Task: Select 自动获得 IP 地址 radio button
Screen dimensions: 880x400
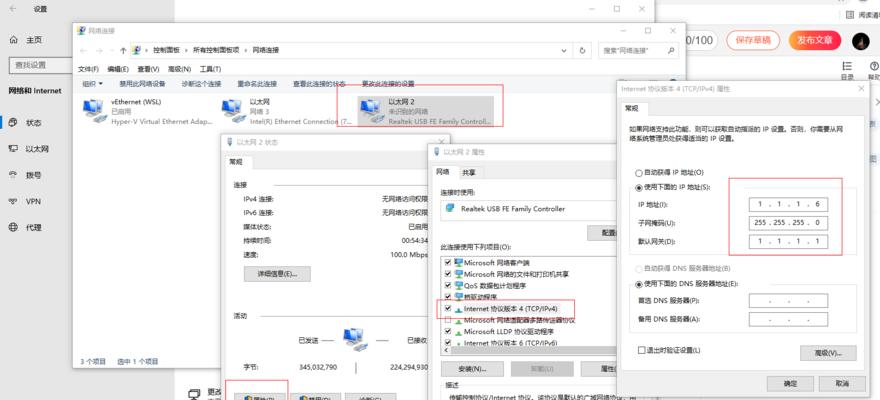Action: click(x=638, y=173)
